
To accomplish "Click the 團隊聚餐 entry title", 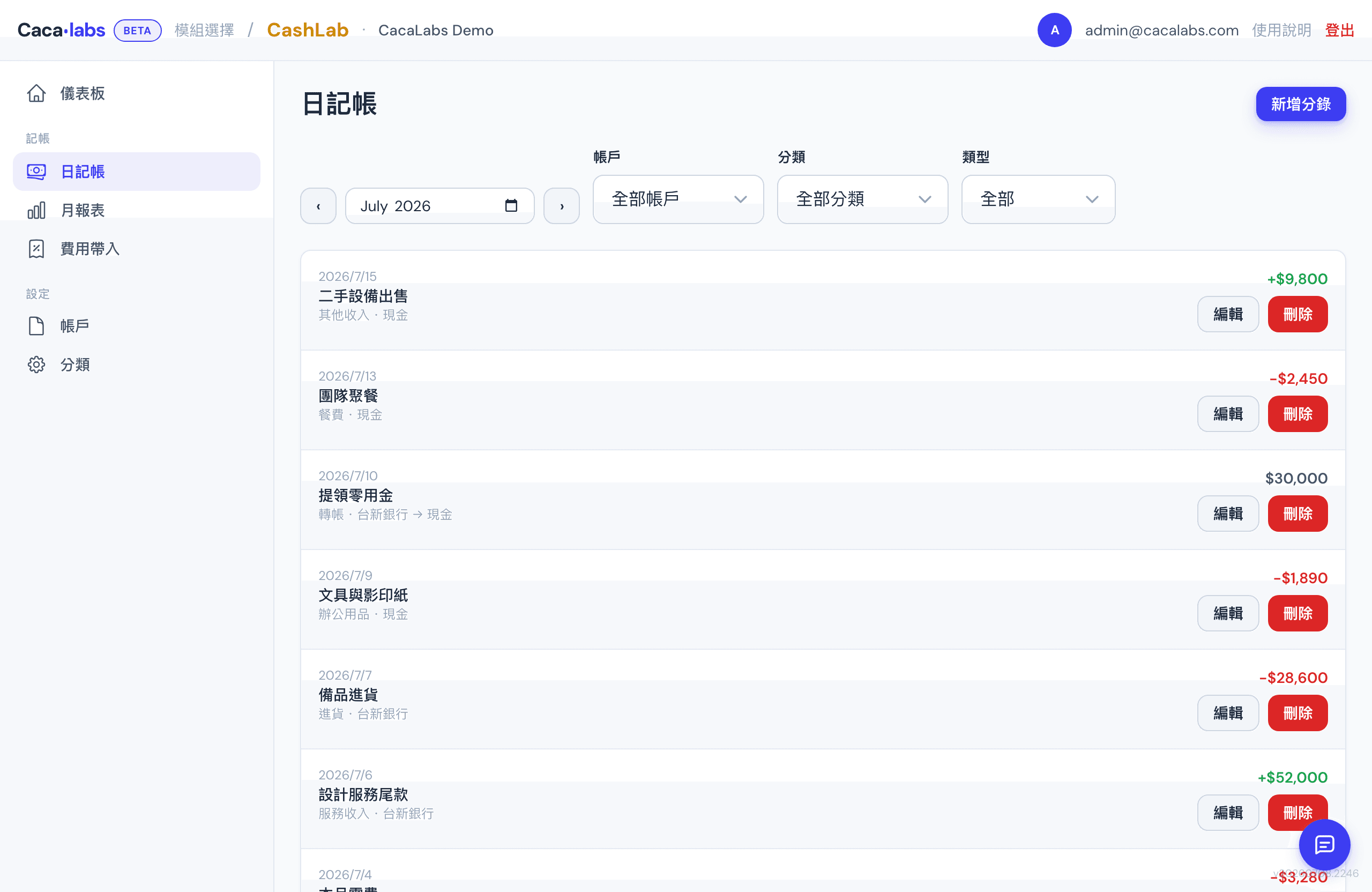I will 348,396.
